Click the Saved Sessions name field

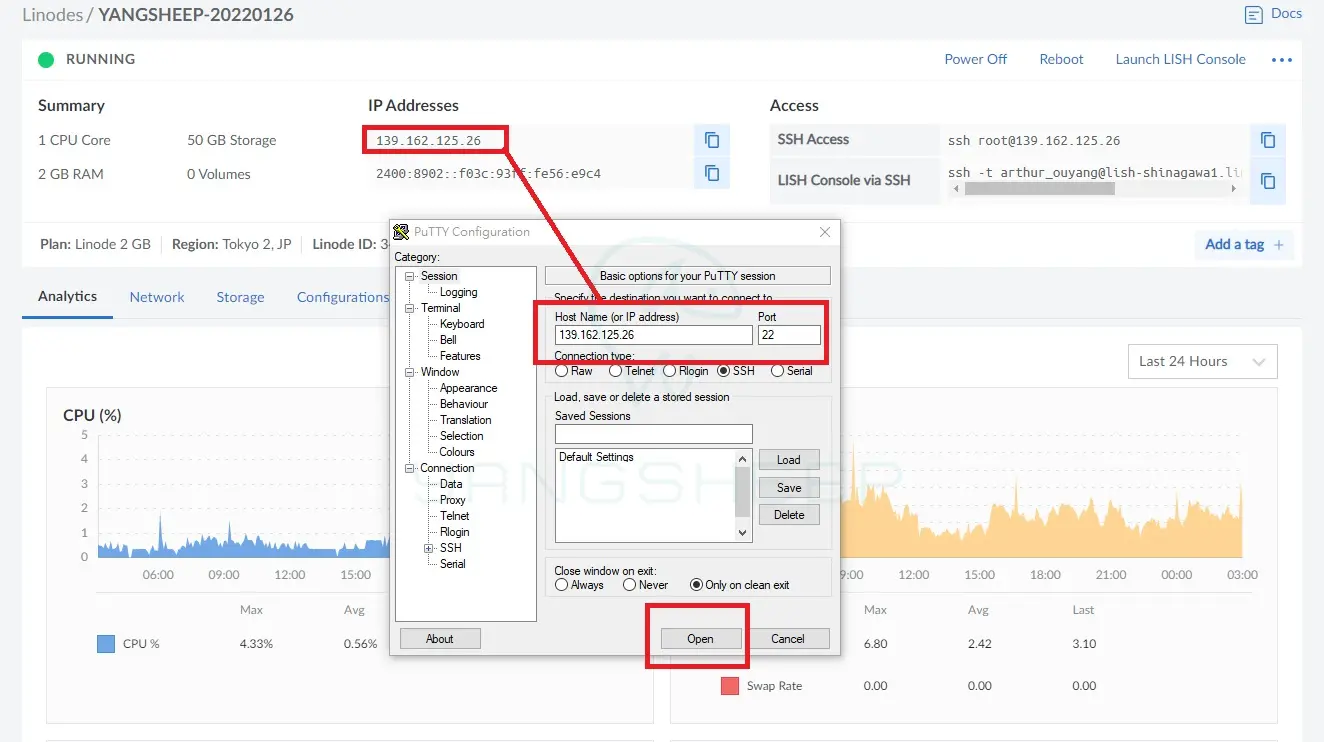click(654, 434)
